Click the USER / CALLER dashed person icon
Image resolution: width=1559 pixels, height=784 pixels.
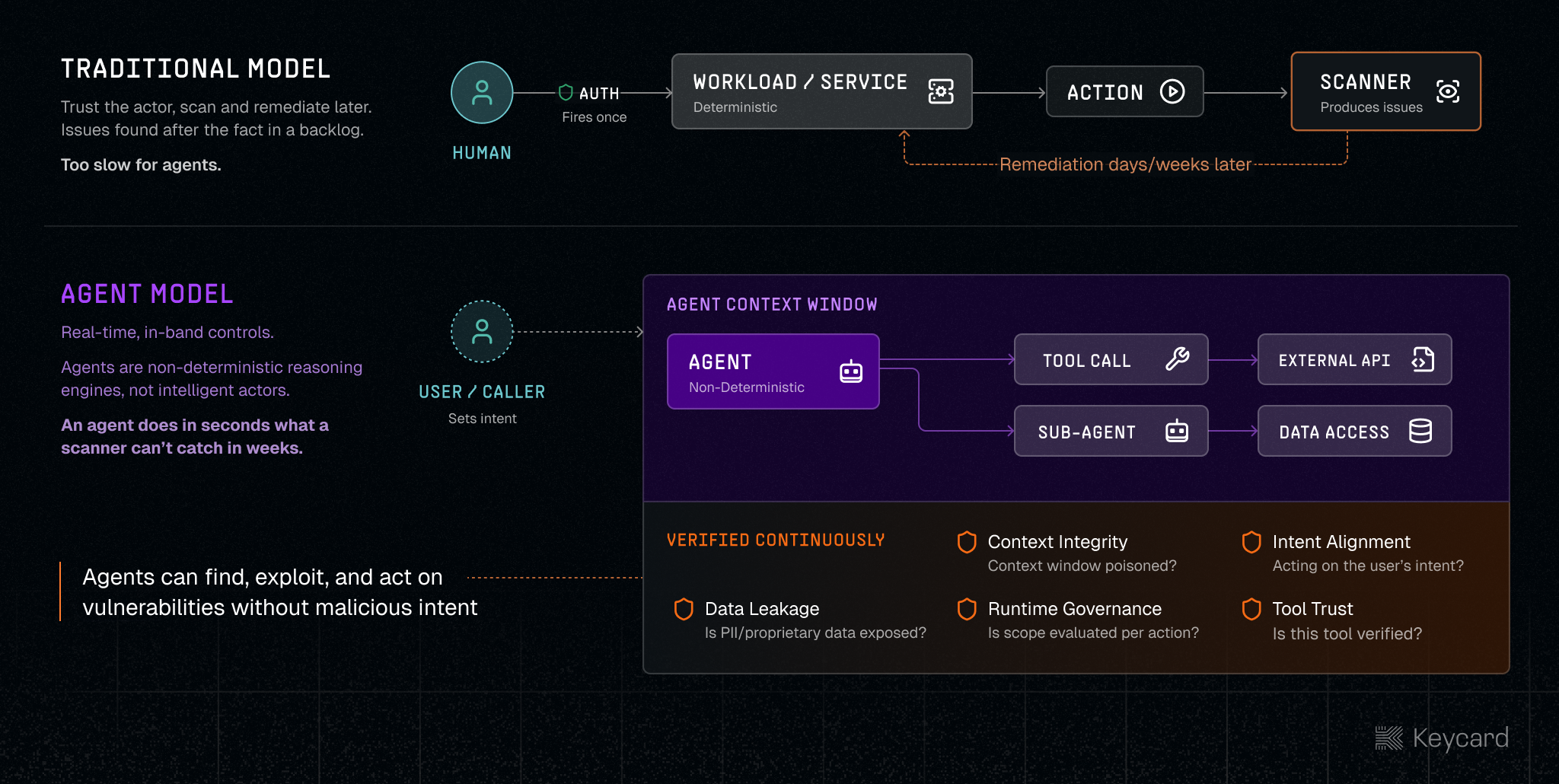[x=482, y=332]
